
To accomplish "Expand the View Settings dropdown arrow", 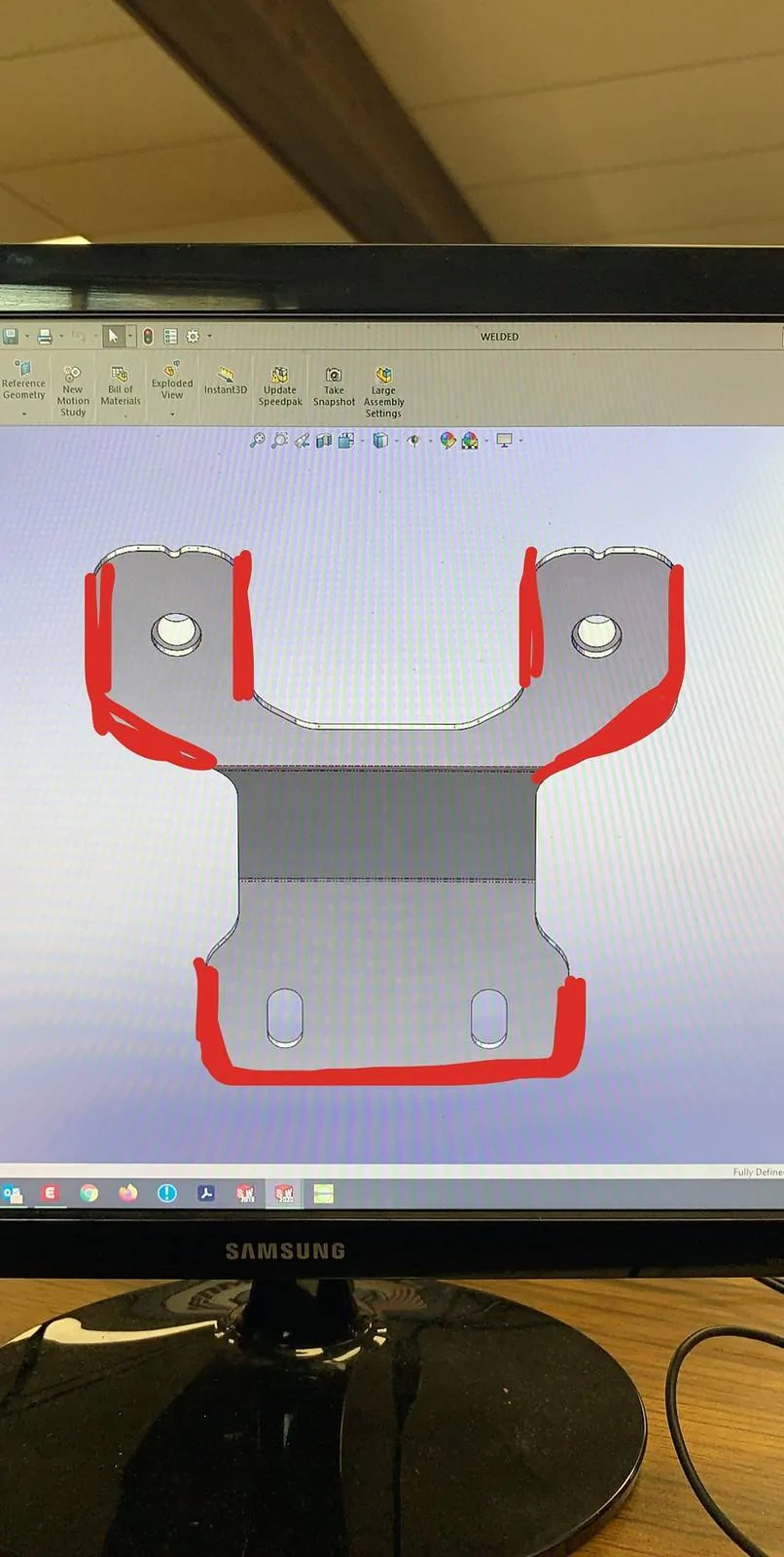I will tap(521, 441).
